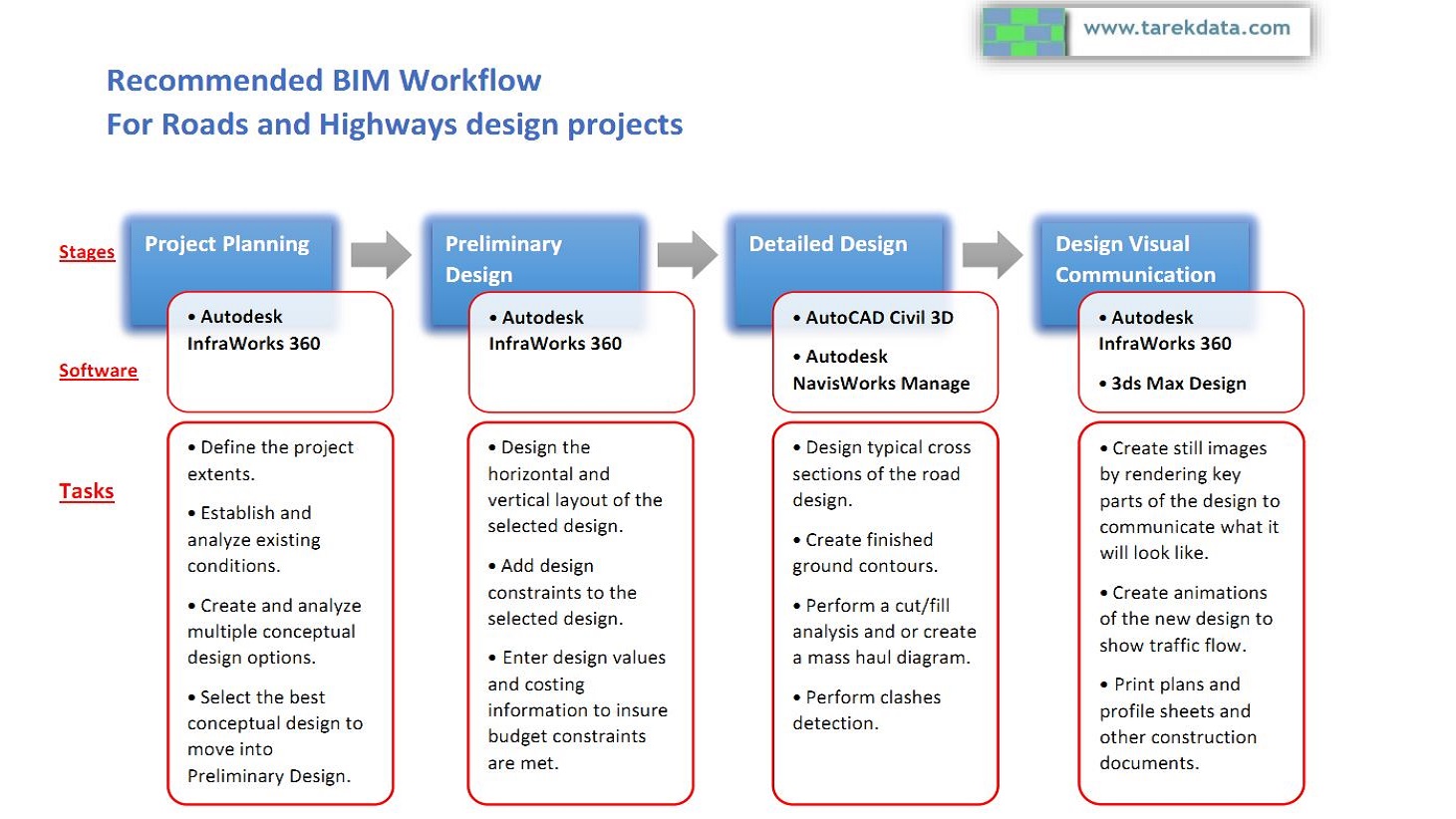Click 'Create still images by rendering' task

point(1190,500)
